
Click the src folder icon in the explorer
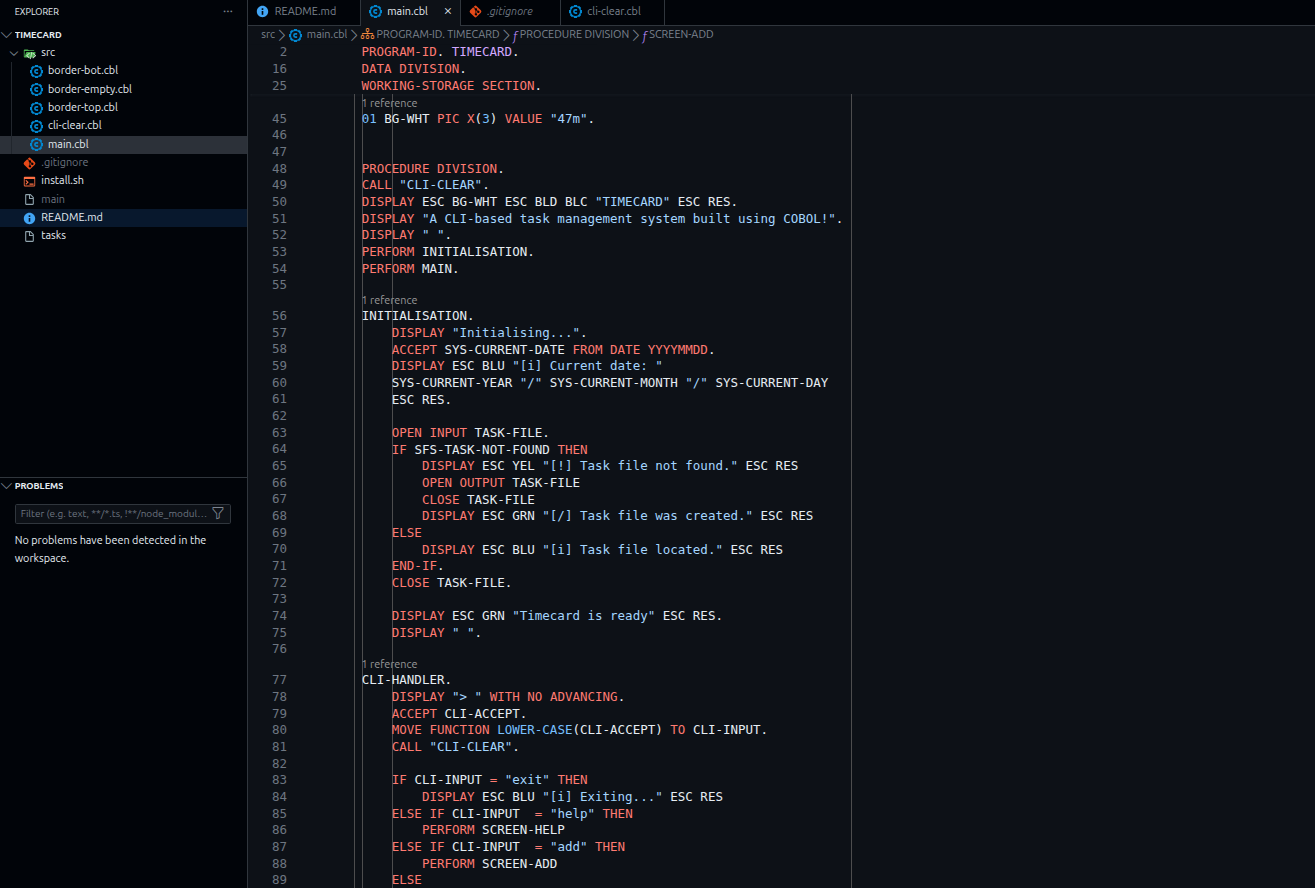29,53
